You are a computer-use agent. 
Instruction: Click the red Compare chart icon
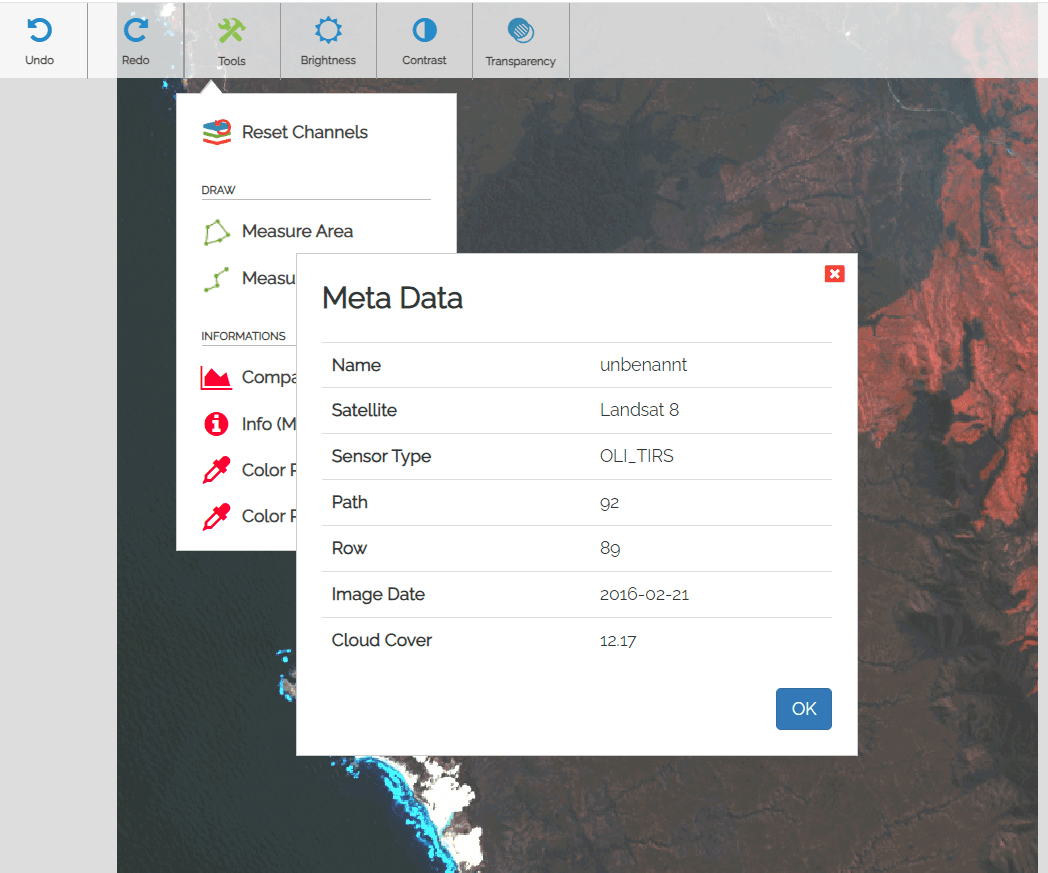click(x=216, y=378)
